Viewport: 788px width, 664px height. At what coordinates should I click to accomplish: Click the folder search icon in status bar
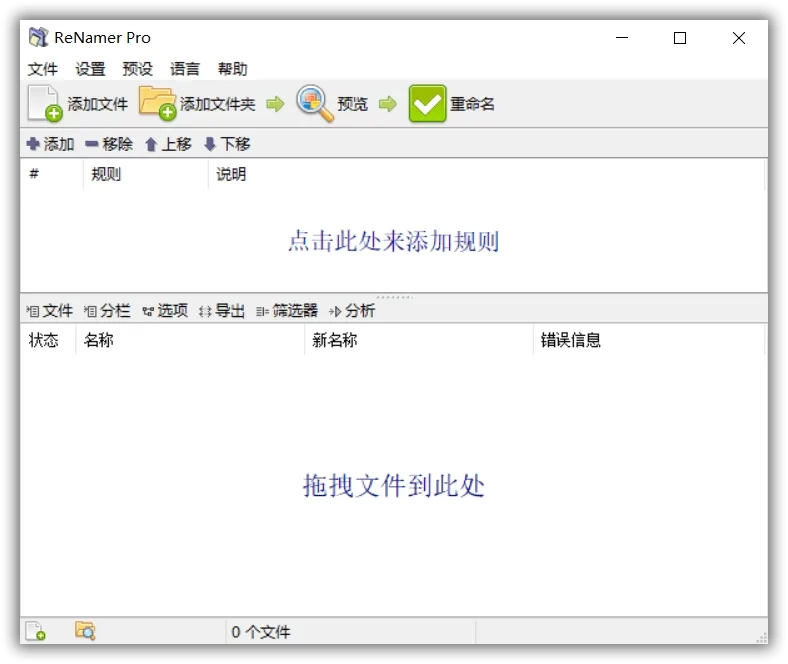coord(85,630)
